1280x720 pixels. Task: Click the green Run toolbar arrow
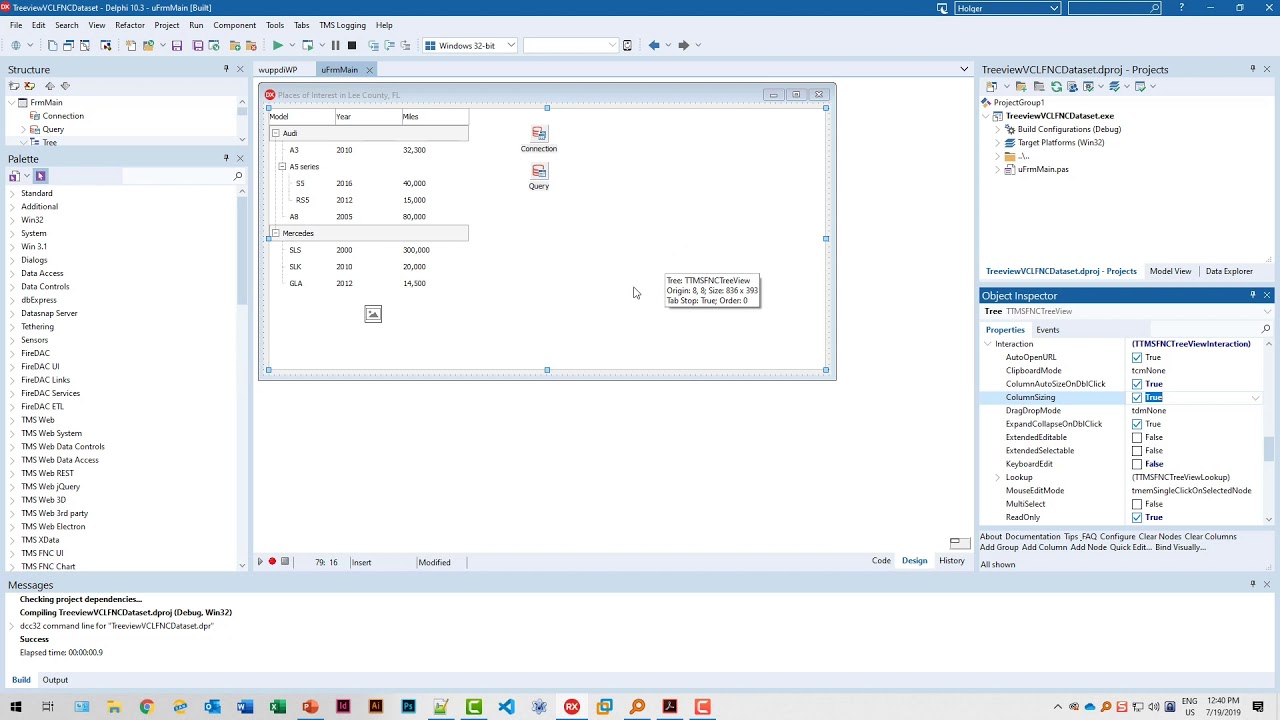277,45
